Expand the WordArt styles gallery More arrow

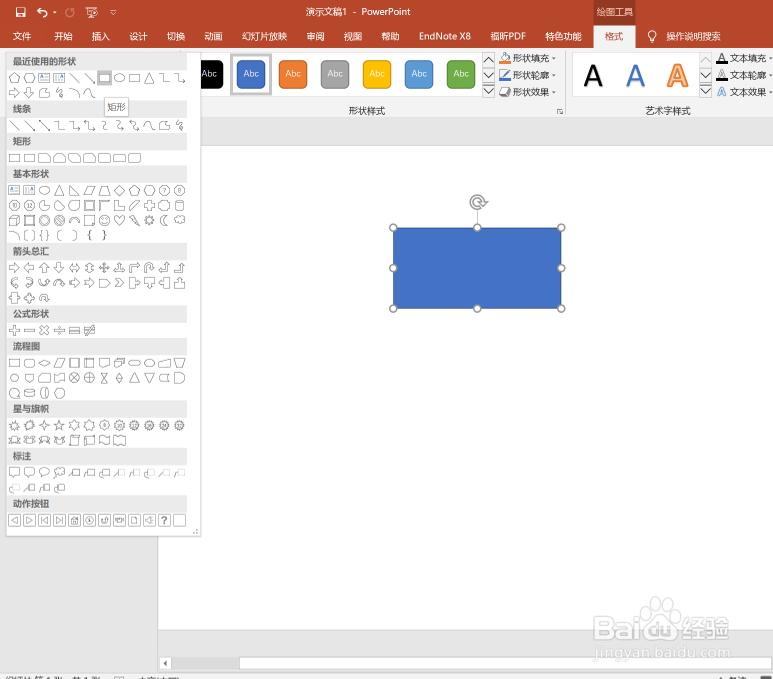point(705,91)
